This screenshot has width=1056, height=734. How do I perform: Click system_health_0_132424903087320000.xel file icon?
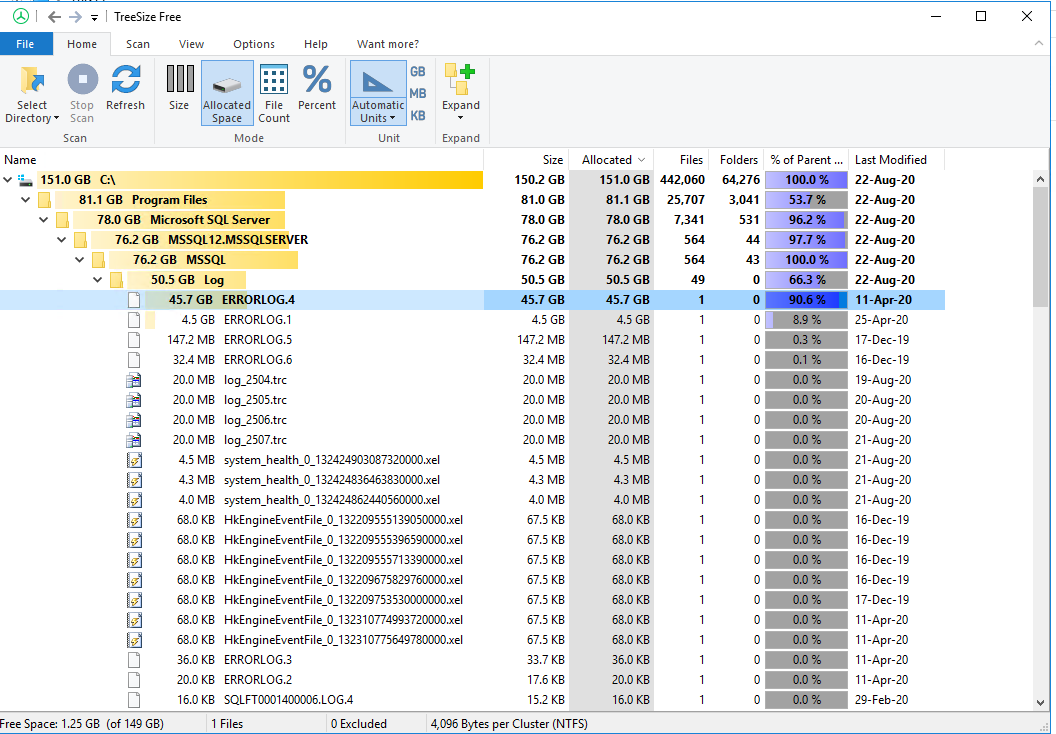(x=135, y=460)
